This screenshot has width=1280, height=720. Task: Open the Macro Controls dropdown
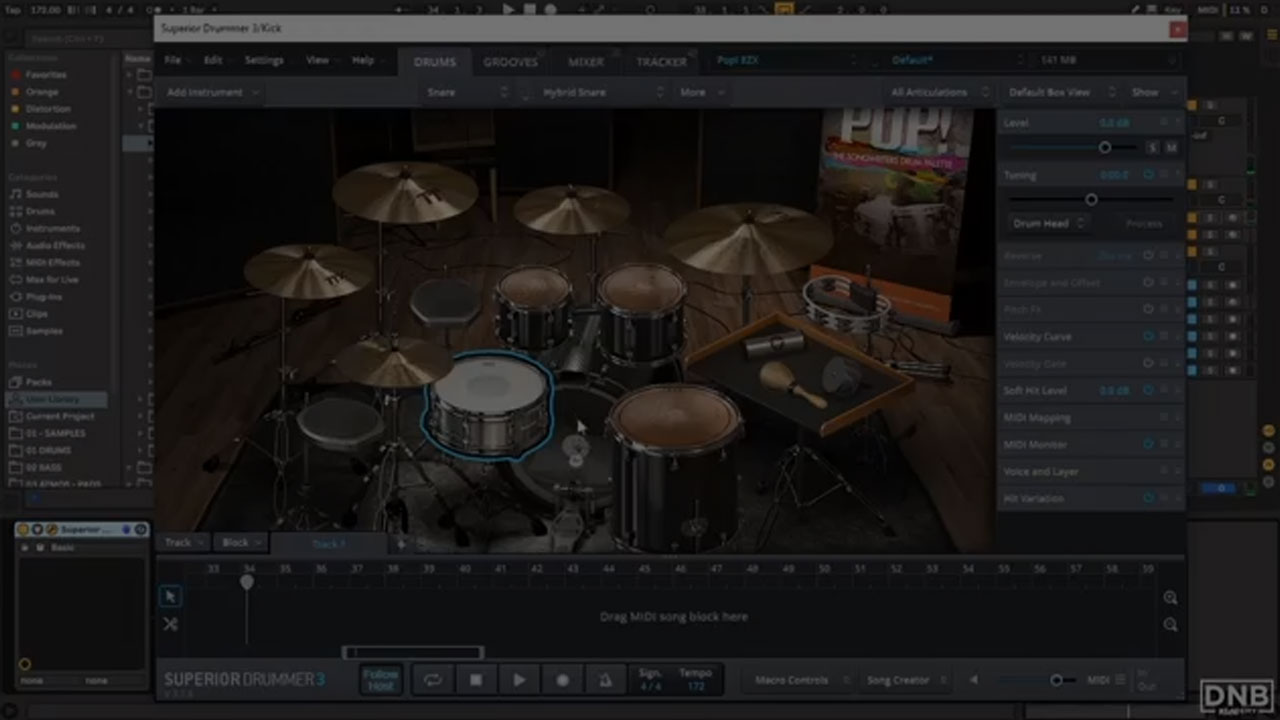802,680
